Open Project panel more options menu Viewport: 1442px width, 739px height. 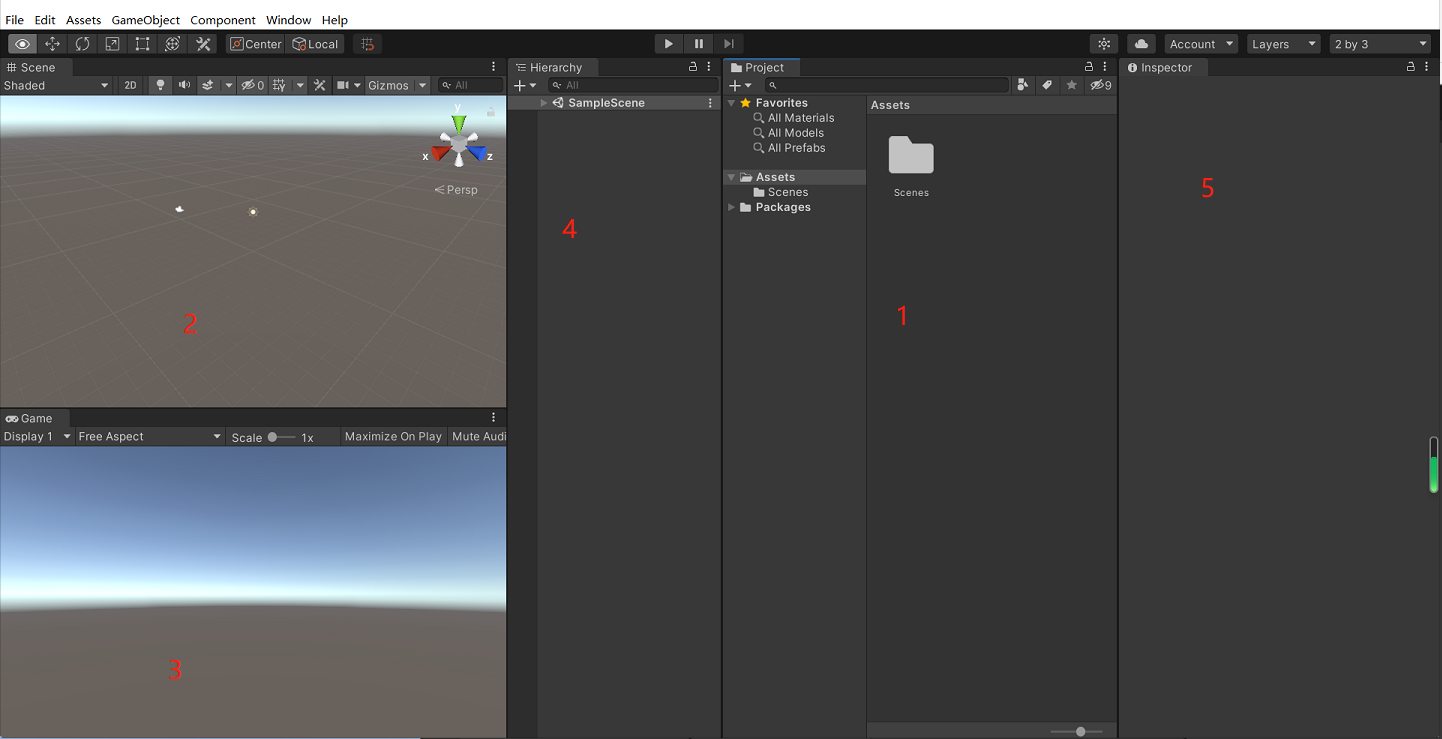[x=1105, y=67]
